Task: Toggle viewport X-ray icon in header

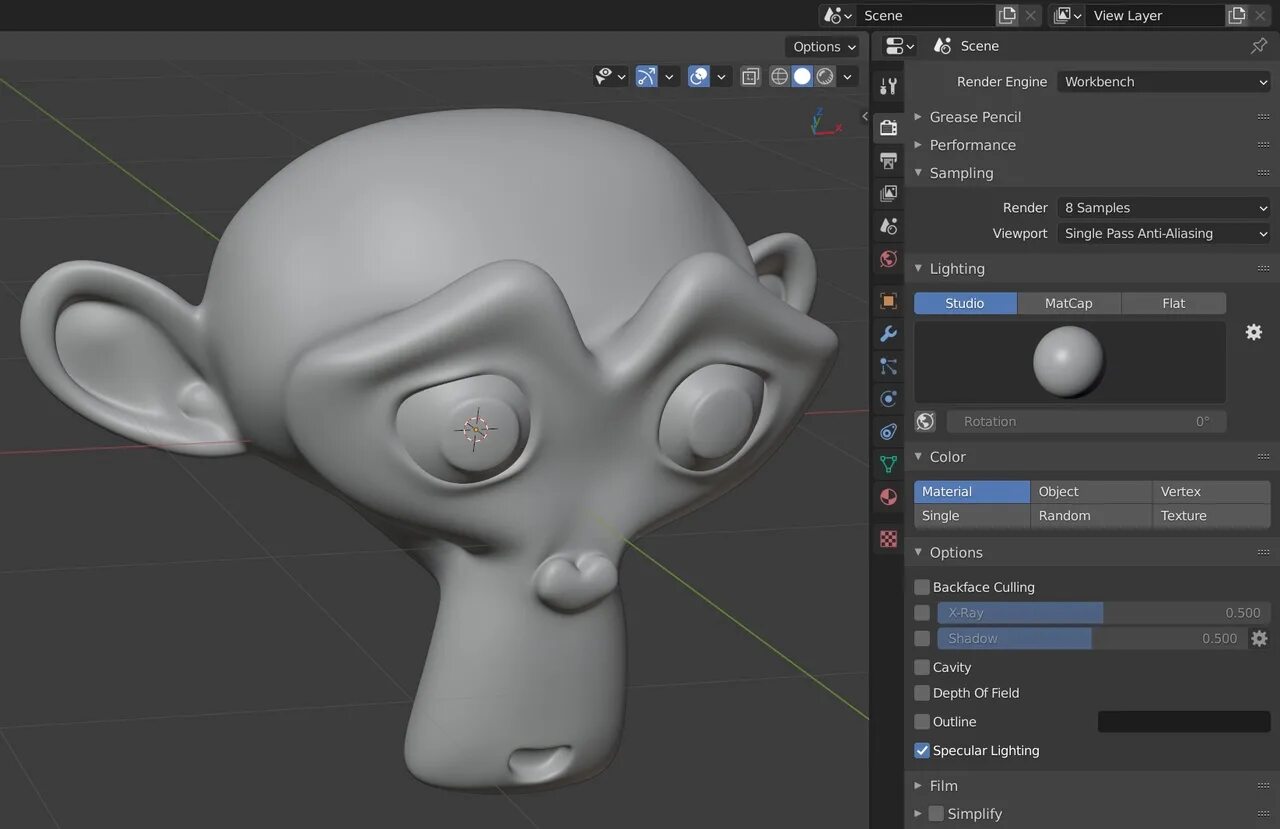Action: pyautogui.click(x=750, y=76)
